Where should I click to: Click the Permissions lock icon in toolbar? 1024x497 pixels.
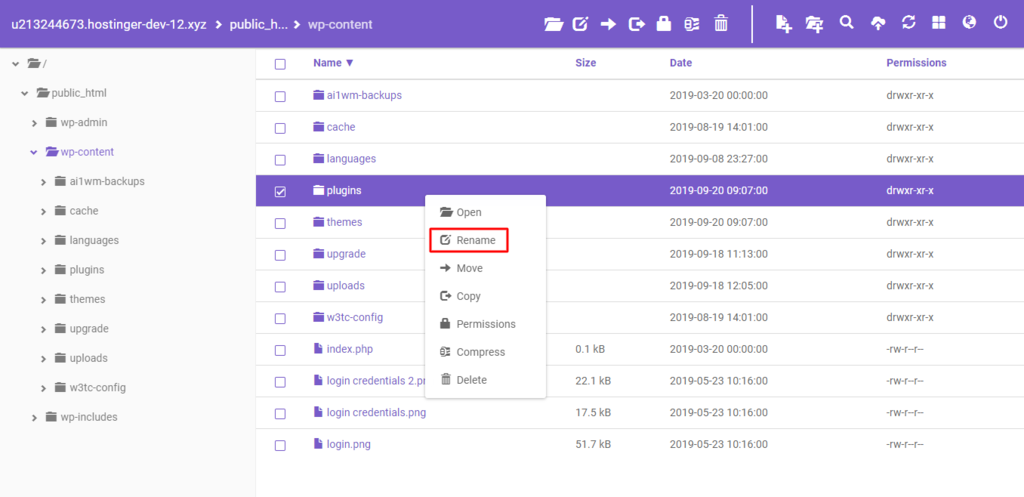[663, 23]
